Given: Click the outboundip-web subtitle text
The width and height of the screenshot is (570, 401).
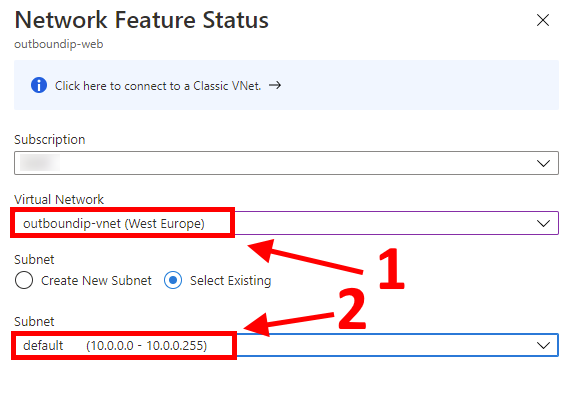Looking at the screenshot, I should [59, 44].
